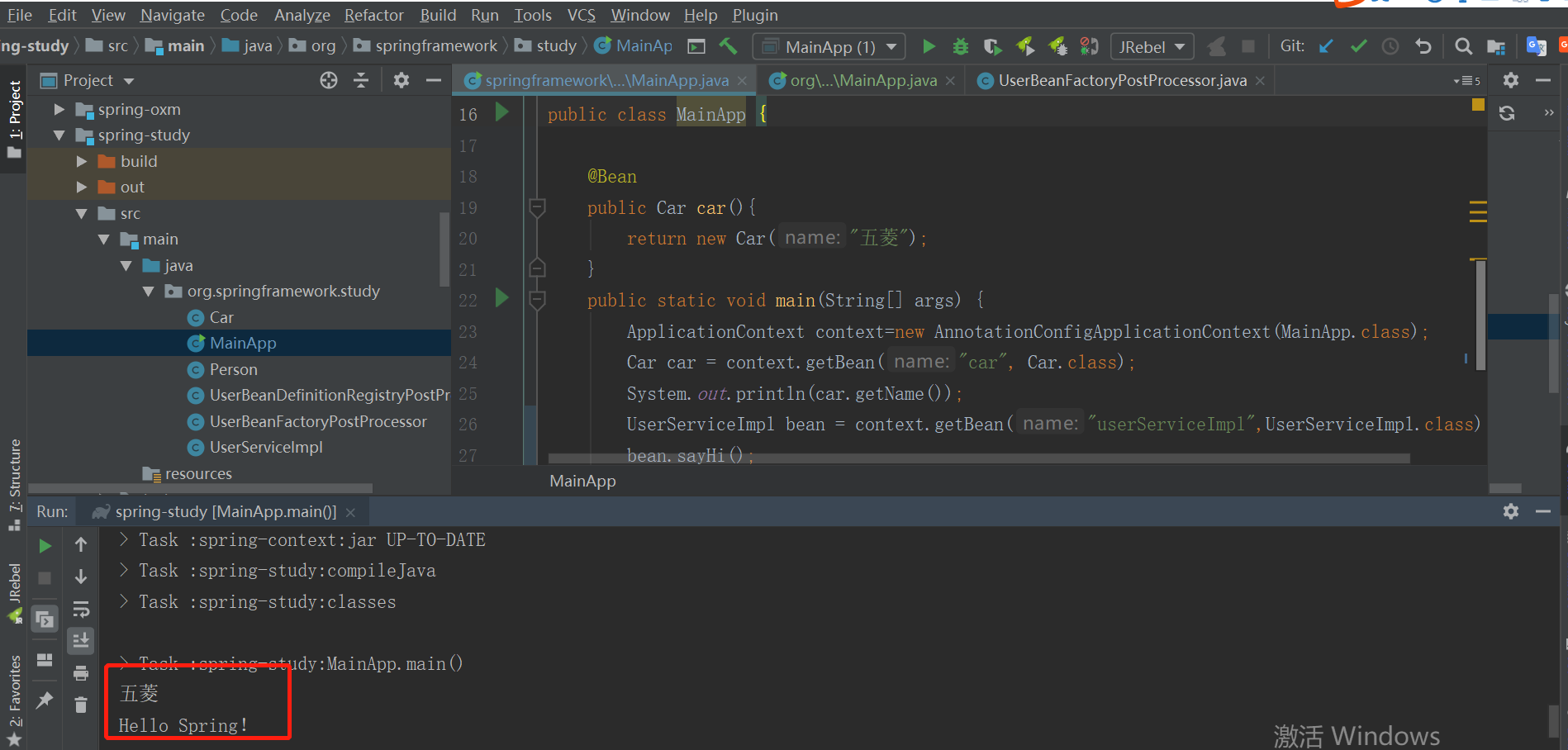This screenshot has height=750, width=1568.
Task: Start debugging with the green bug icon
Action: point(960,46)
